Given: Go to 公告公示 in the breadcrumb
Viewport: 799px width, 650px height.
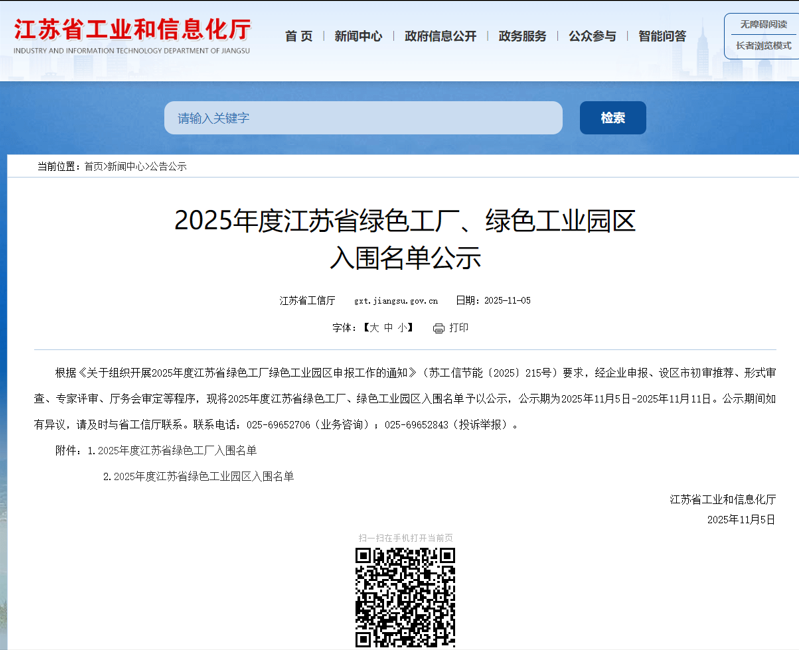Looking at the screenshot, I should (x=168, y=166).
